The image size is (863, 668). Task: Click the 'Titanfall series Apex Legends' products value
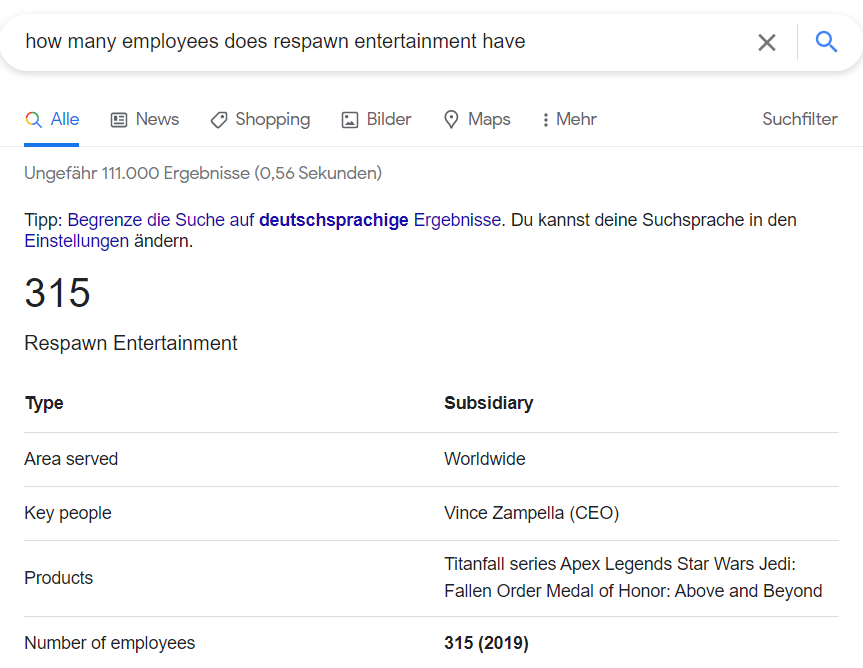pos(633,577)
